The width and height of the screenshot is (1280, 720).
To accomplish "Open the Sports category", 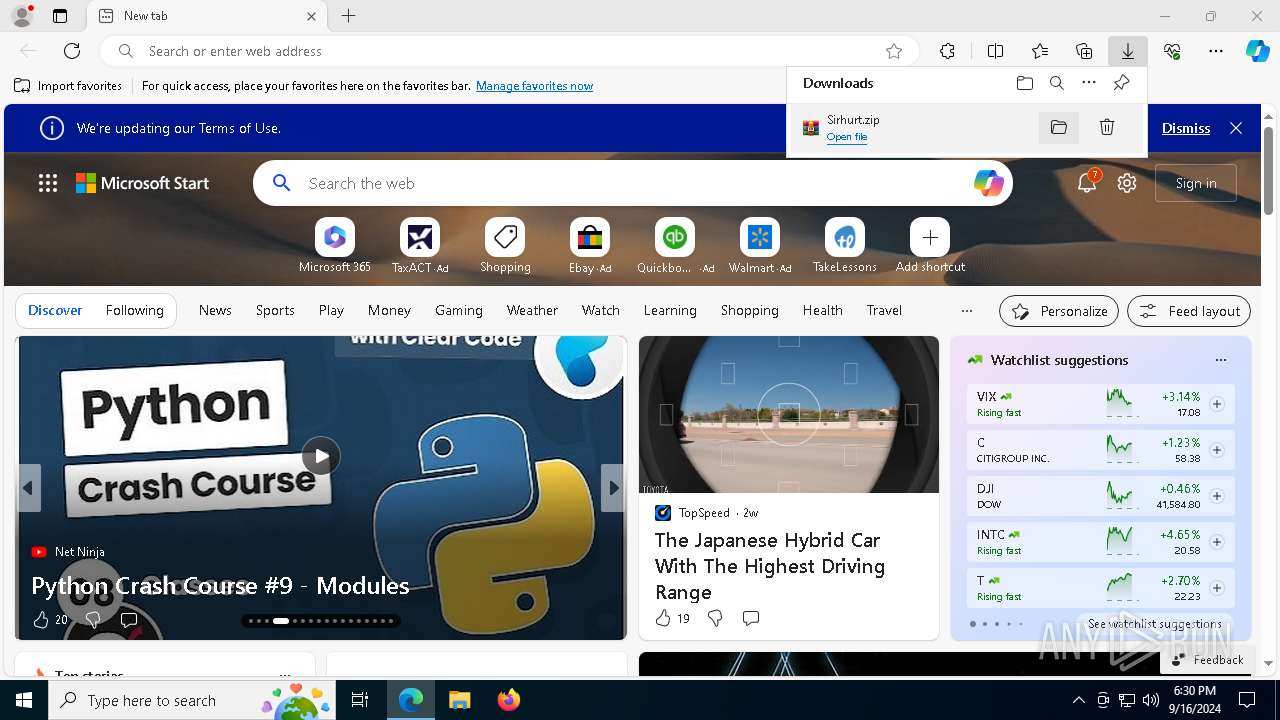I will [x=275, y=310].
